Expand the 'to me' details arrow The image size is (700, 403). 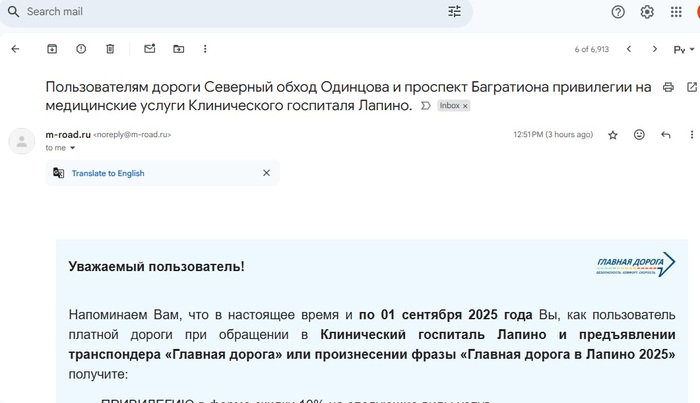point(72,148)
